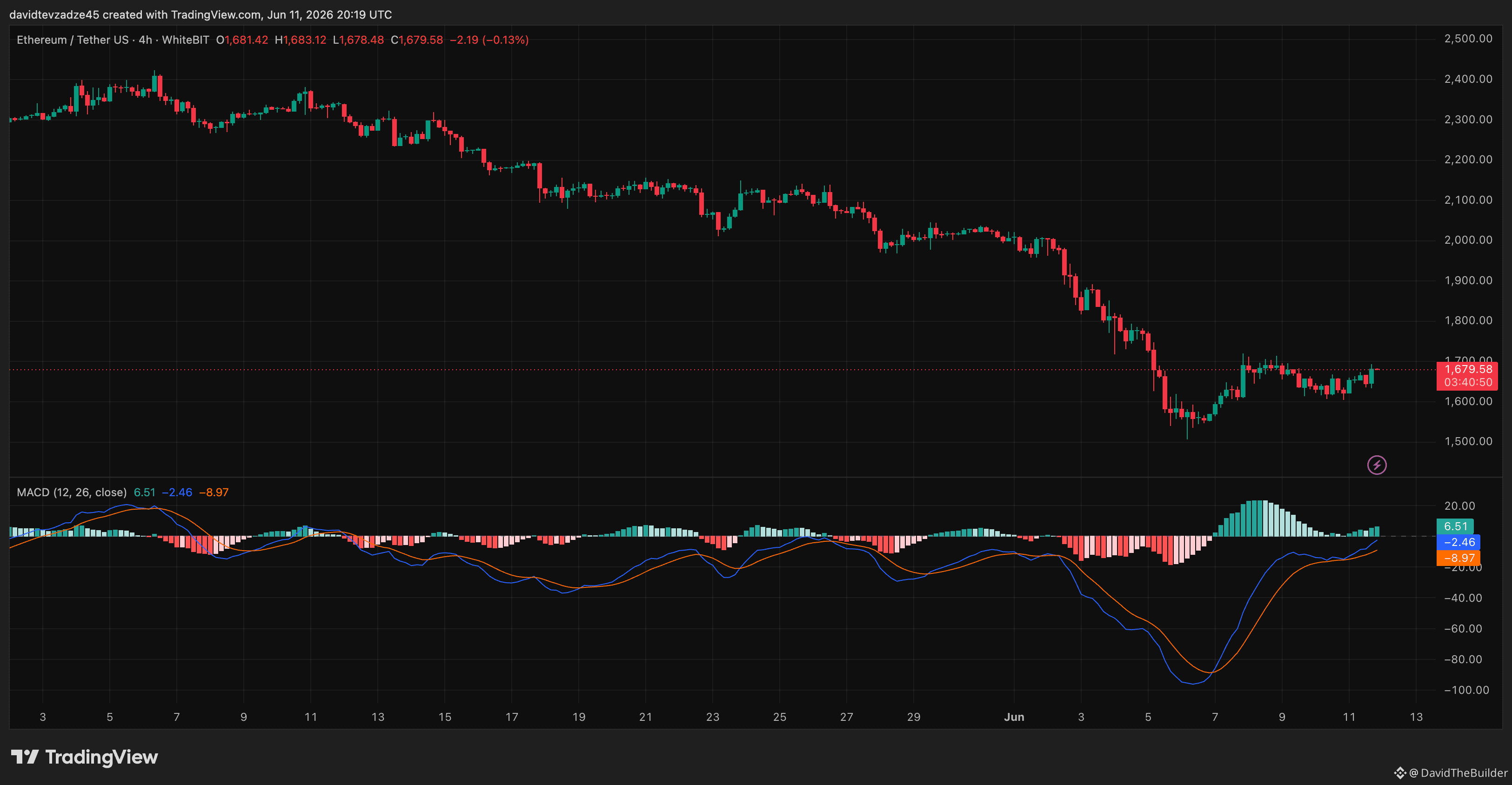Click the 2,400.00 price axis label

tap(1468, 79)
